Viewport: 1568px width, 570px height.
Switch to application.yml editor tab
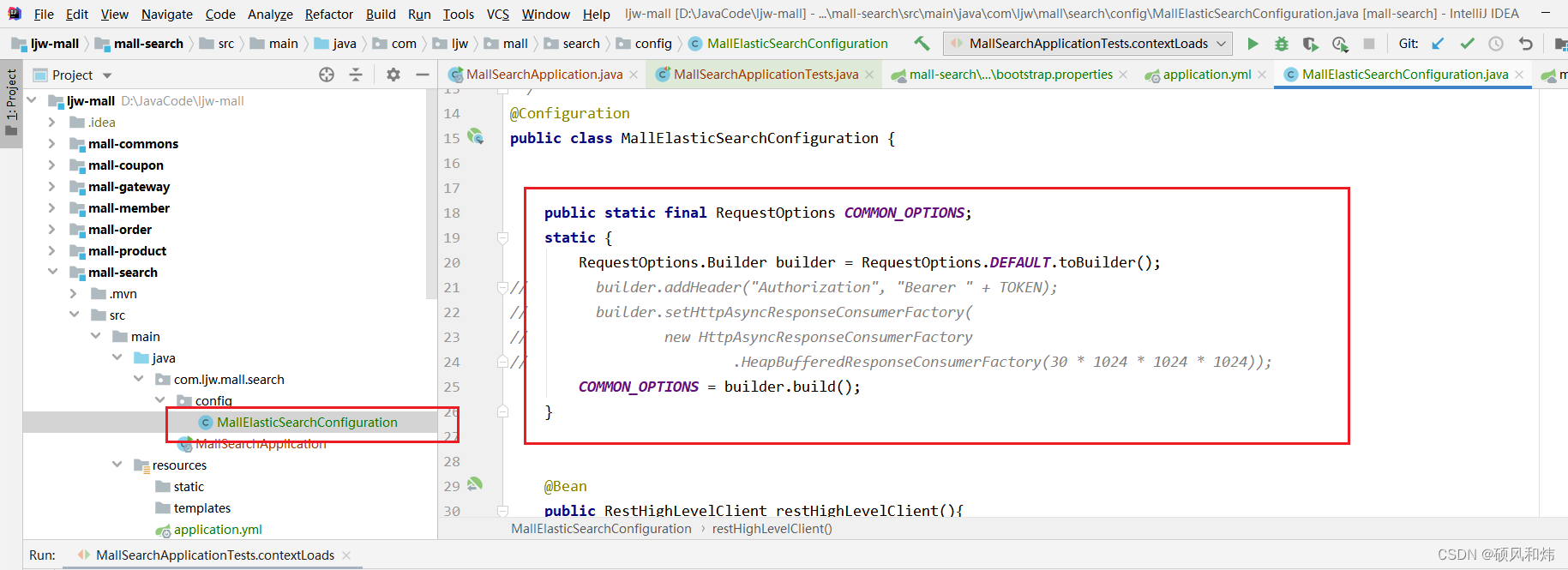coord(1206,75)
